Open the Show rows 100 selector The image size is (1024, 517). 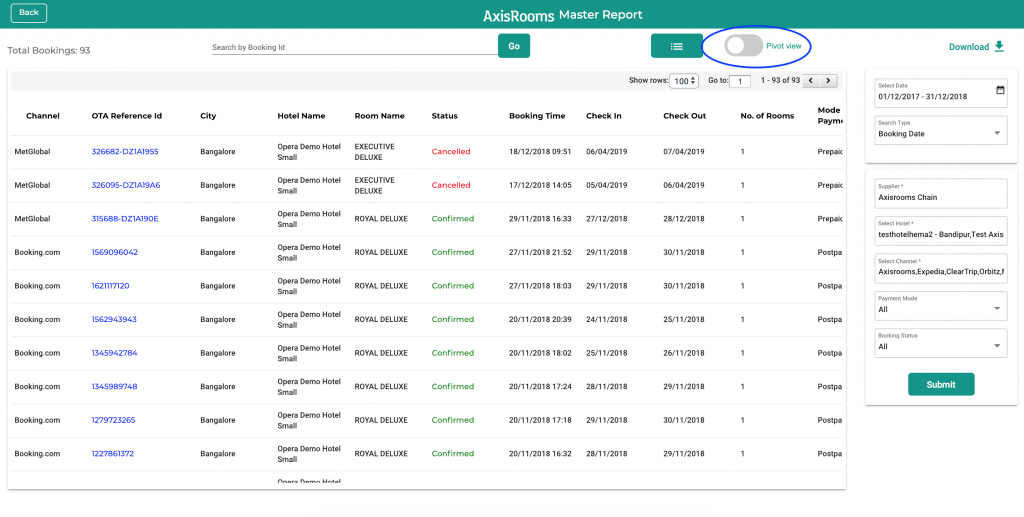684,81
